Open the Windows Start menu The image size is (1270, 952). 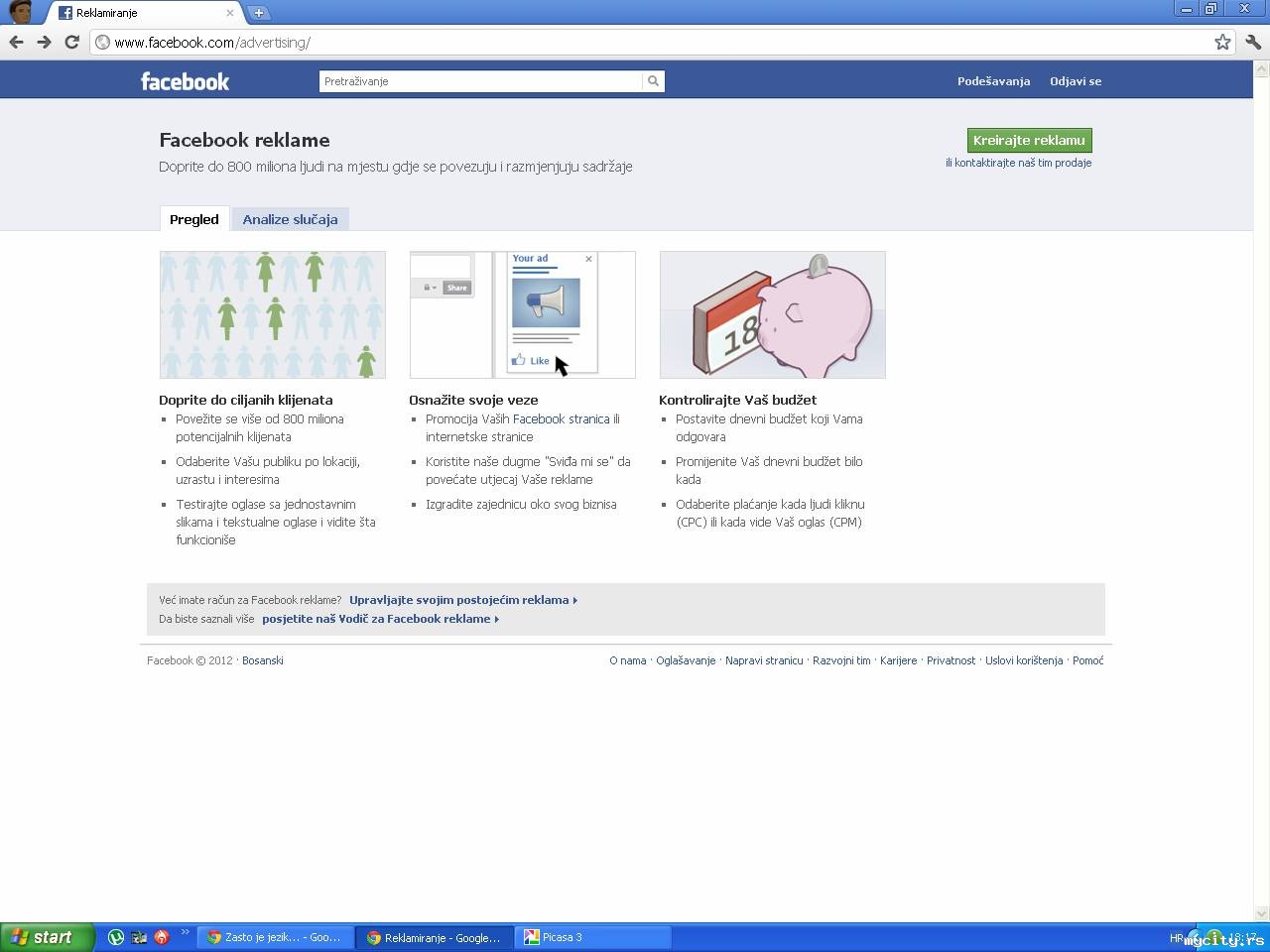tap(47, 937)
